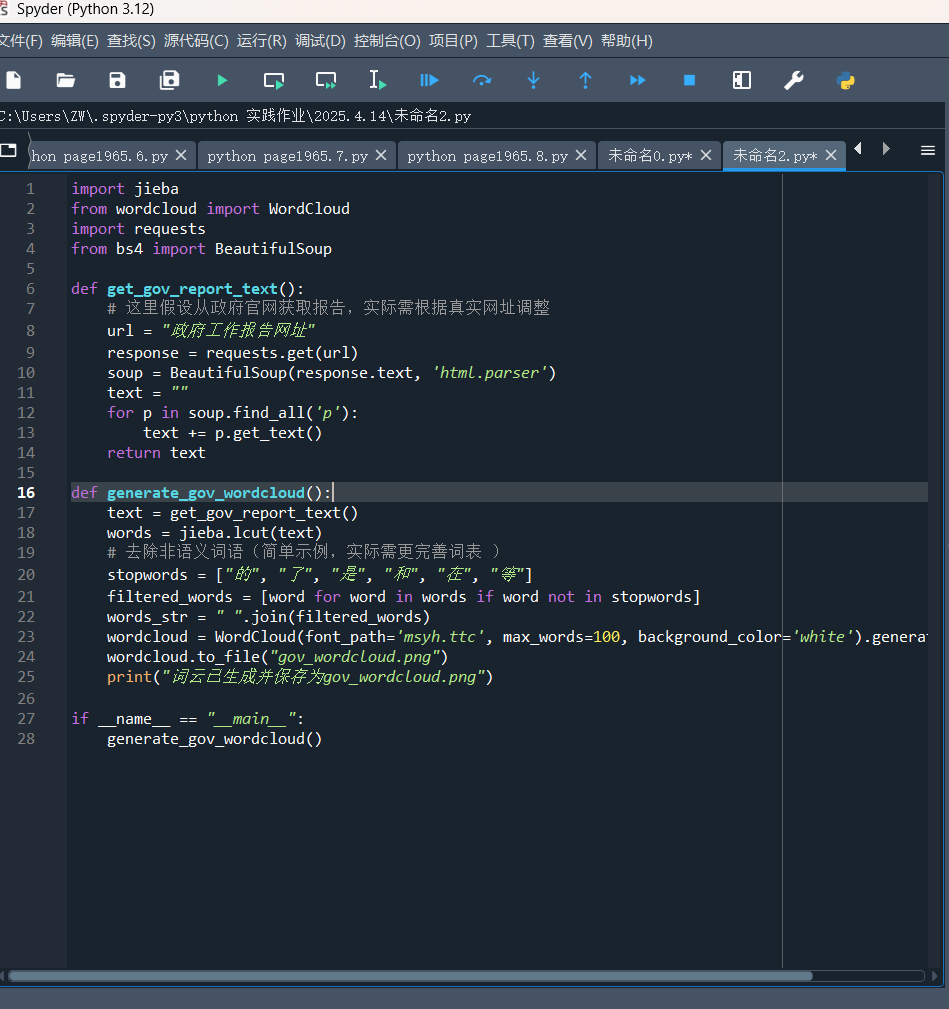Click line number 23 in the gutter
This screenshot has width=949, height=1009.
pyautogui.click(x=26, y=637)
